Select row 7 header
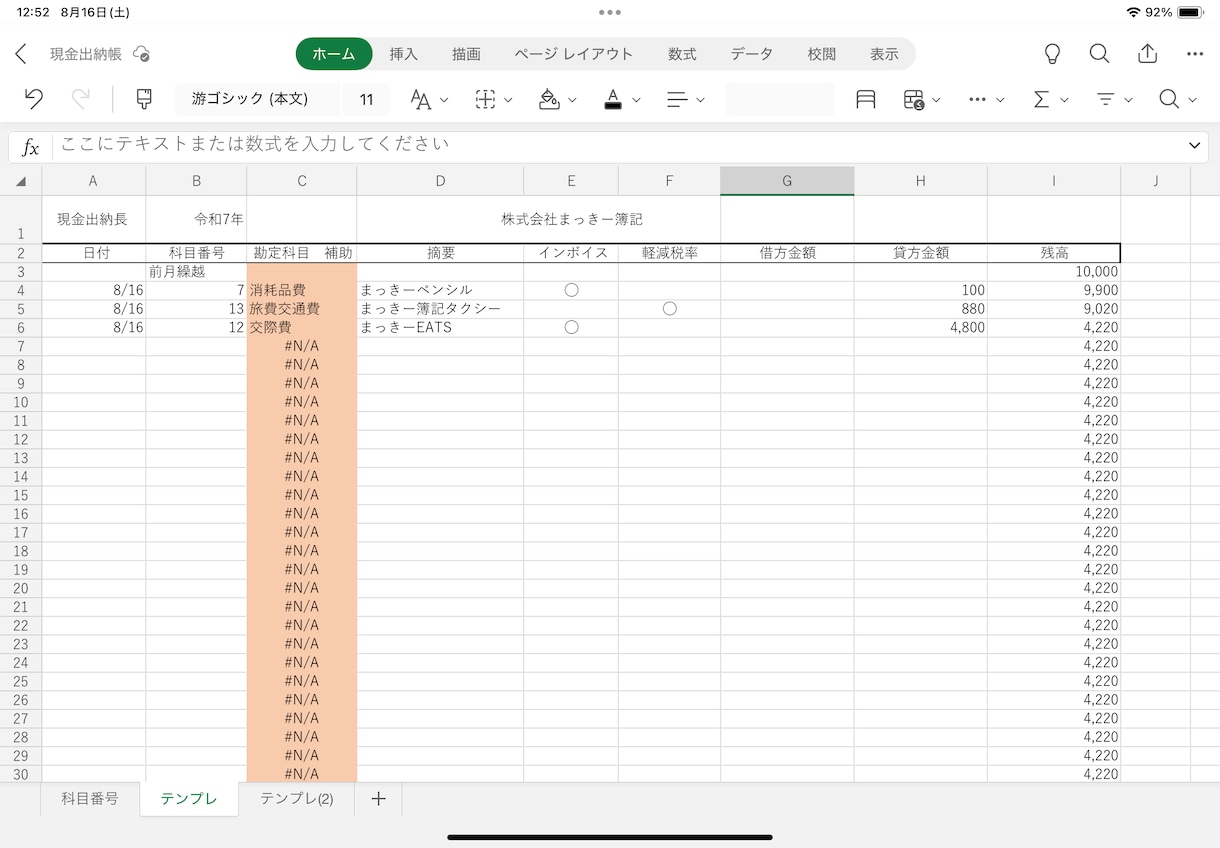The image size is (1220, 848). (21, 346)
